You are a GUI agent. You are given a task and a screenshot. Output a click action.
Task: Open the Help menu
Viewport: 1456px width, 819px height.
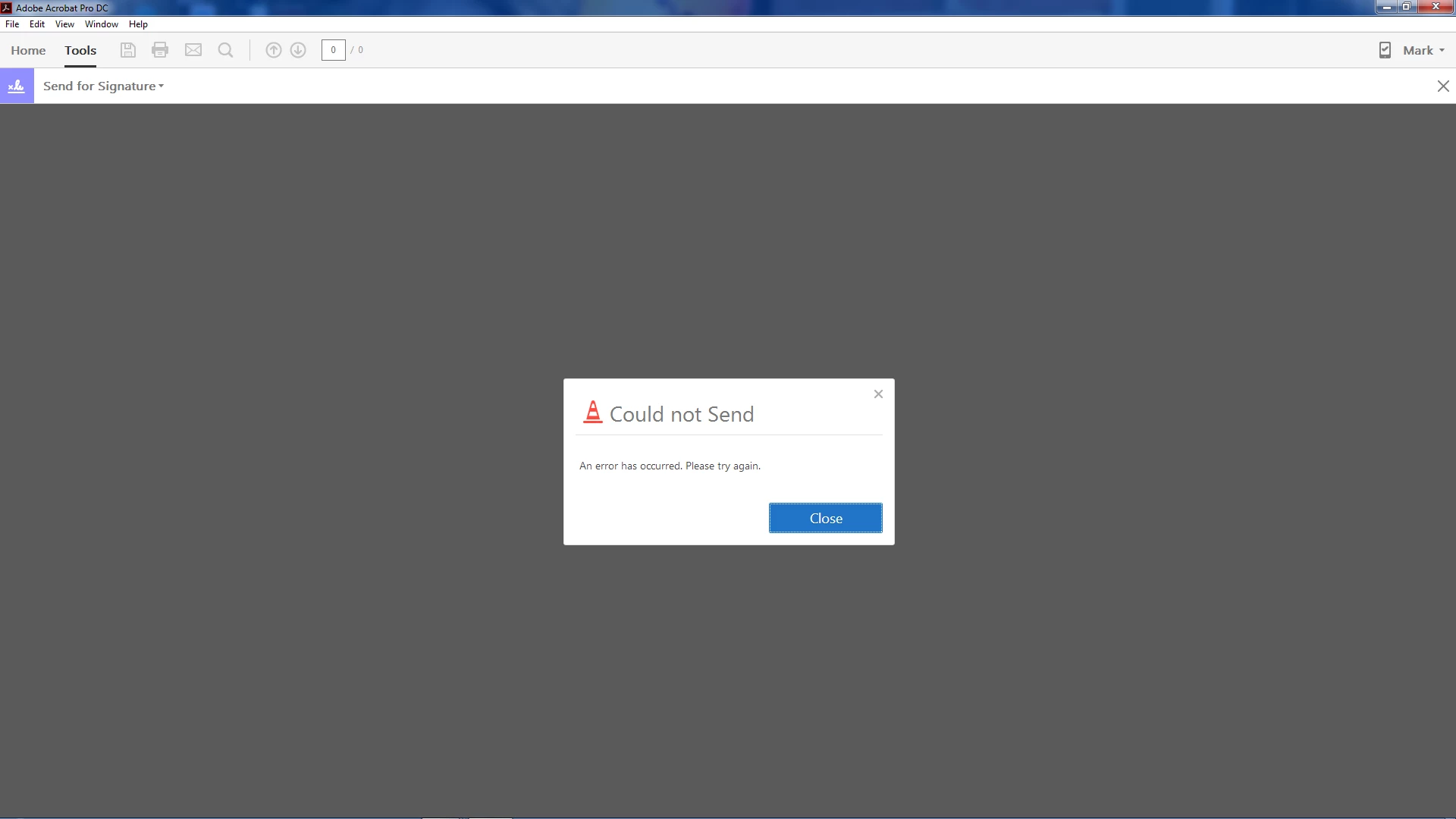(138, 24)
